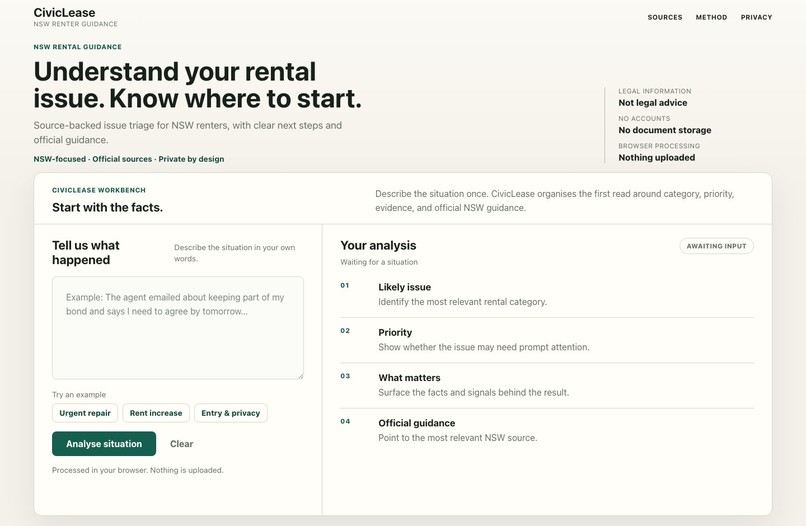Viewport: 806px width, 526px height.
Task: Load the Rent increase example
Action: [156, 413]
